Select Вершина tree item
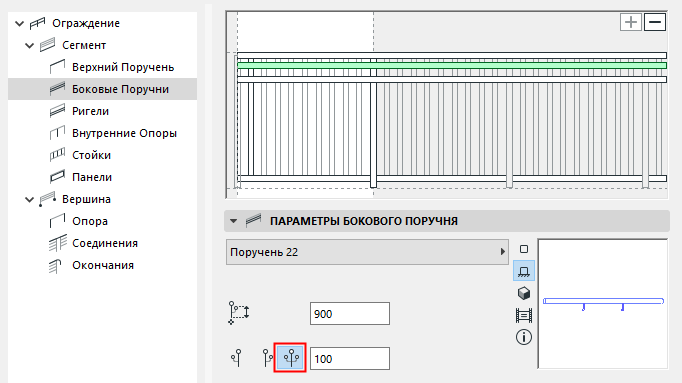The width and height of the screenshot is (682, 383). [x=86, y=199]
